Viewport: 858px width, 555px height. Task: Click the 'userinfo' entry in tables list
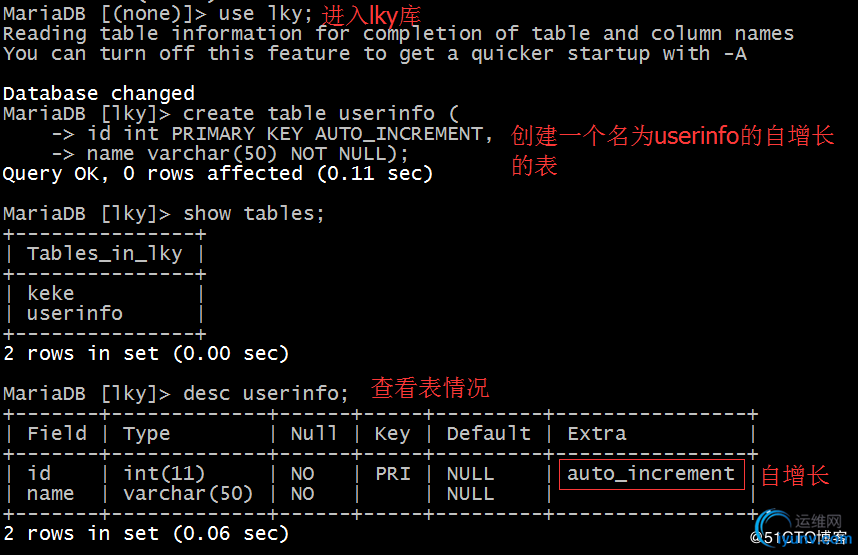coord(75,314)
